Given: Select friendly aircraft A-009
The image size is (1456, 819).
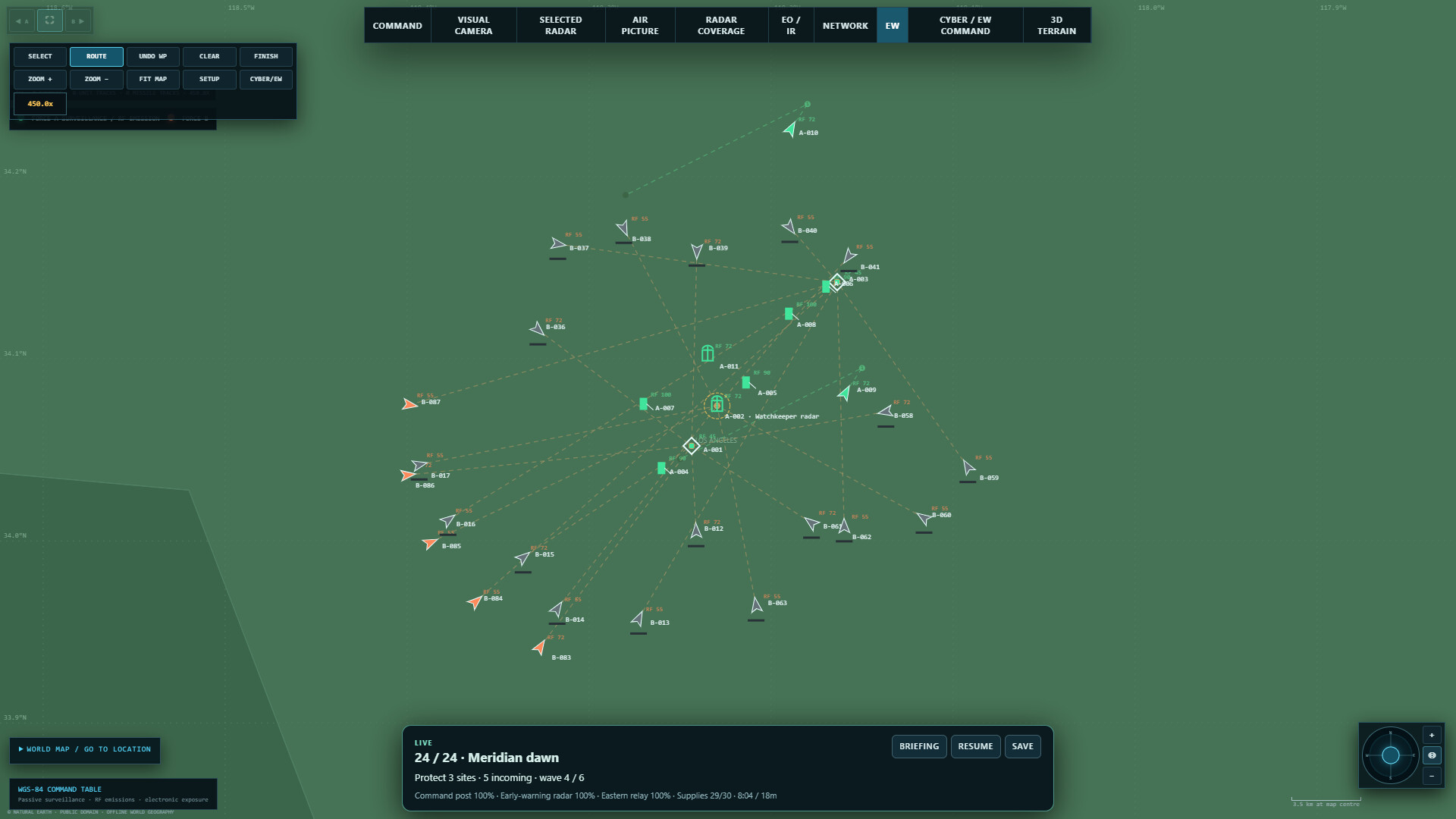Looking at the screenshot, I should [844, 393].
